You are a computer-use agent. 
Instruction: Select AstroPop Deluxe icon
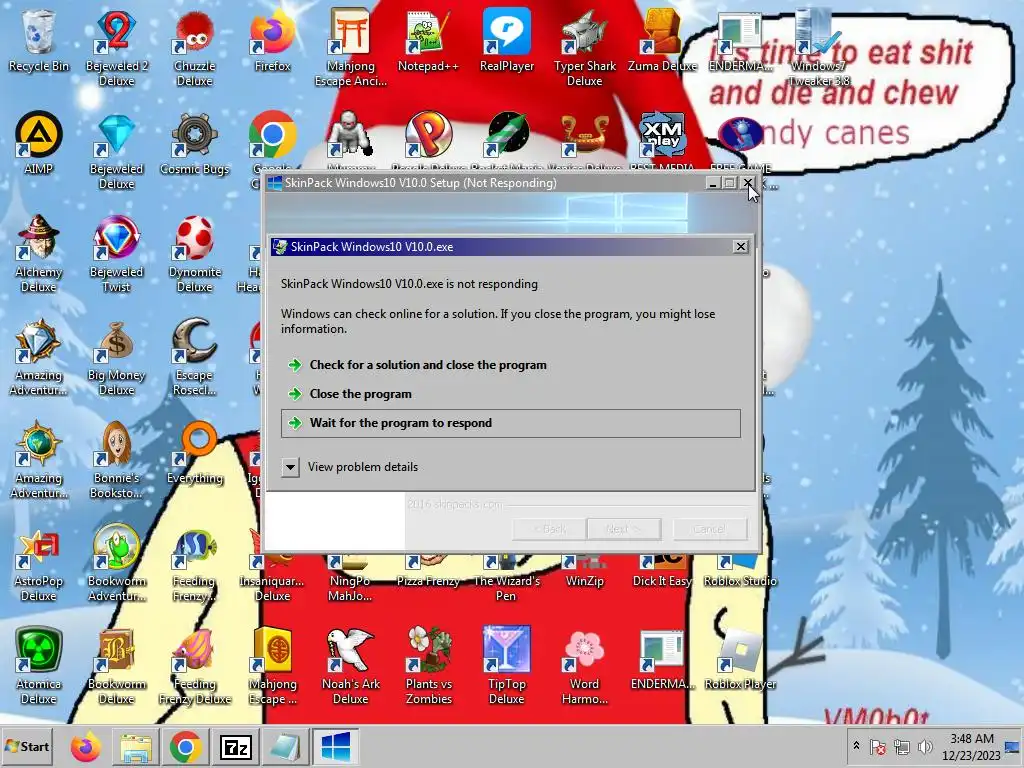click(39, 563)
